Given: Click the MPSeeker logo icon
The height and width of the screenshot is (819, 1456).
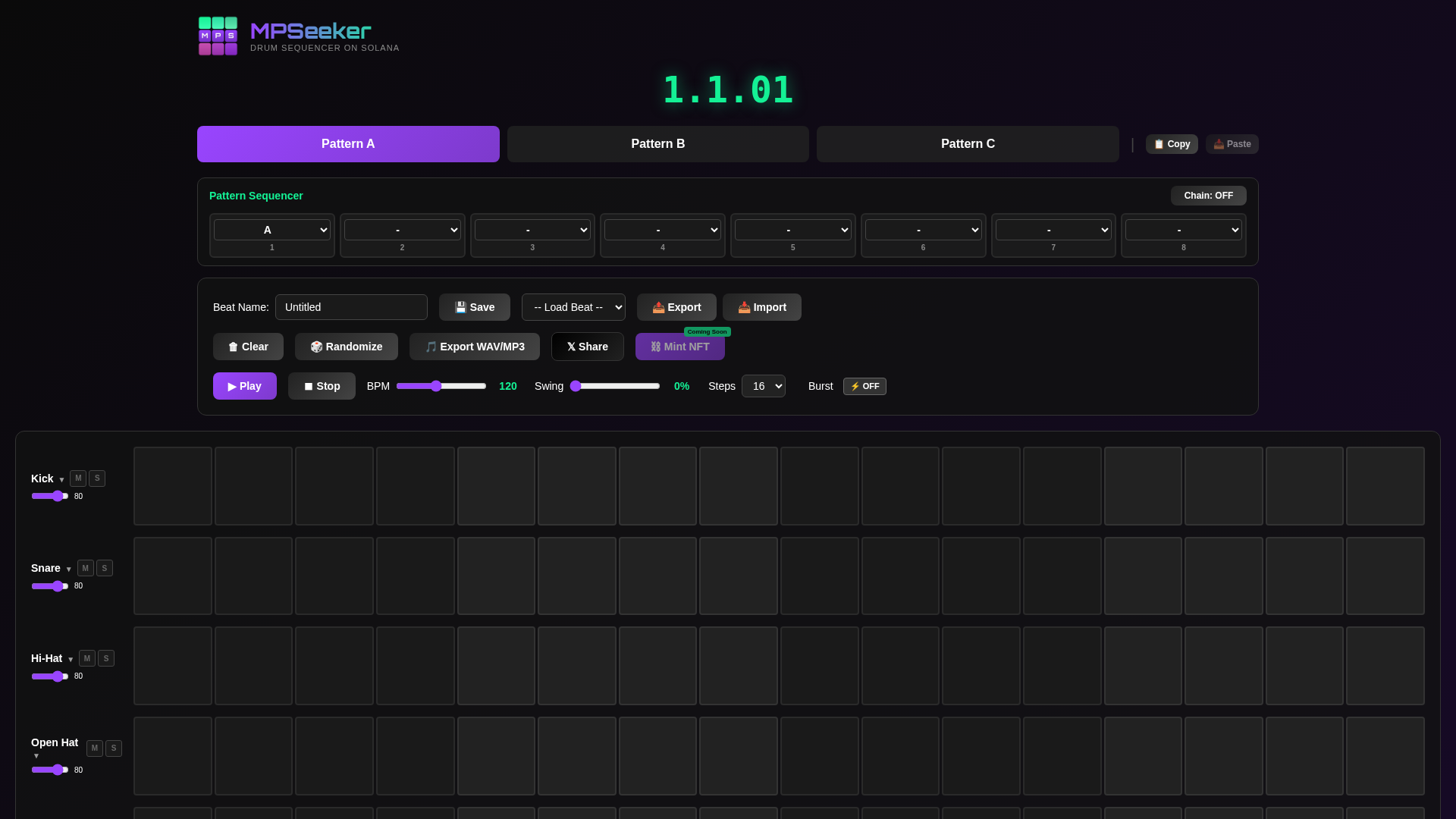Looking at the screenshot, I should pyautogui.click(x=218, y=36).
